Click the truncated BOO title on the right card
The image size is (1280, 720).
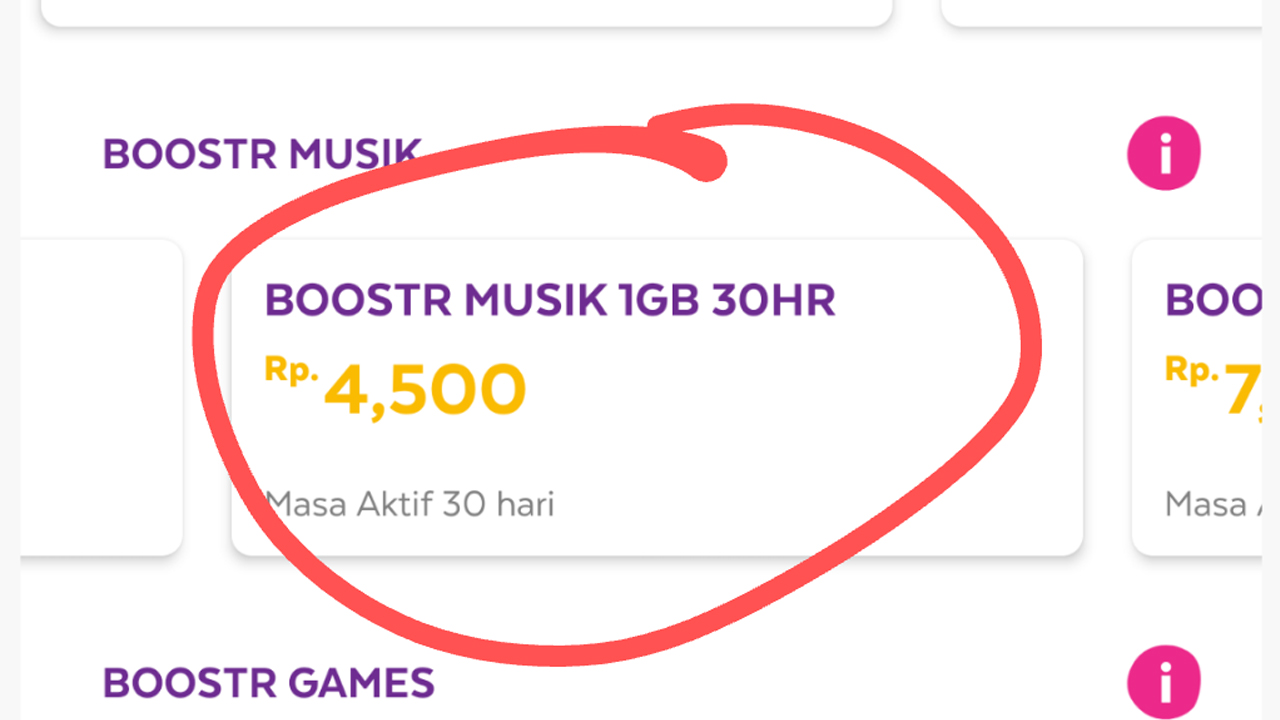(1213, 300)
